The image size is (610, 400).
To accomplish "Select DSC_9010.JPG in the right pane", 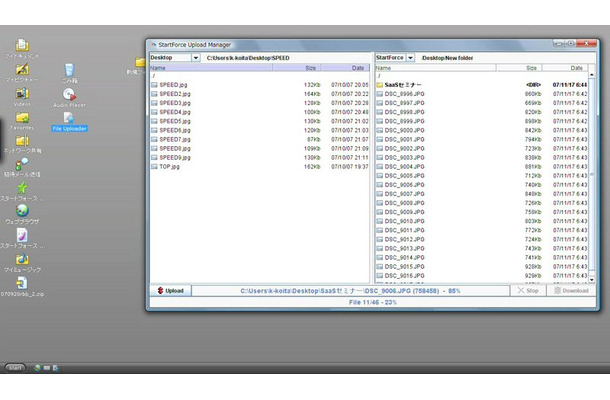I will point(482,221).
